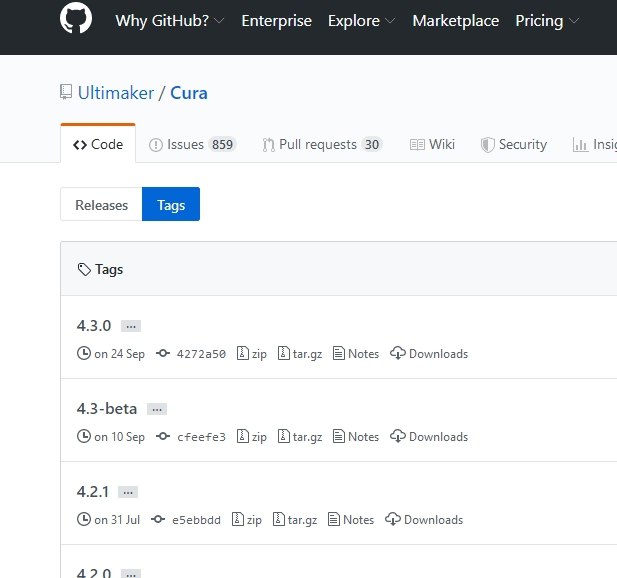Image resolution: width=617 pixels, height=578 pixels.
Task: Expand the Pricing dropdown menu
Action: (547, 21)
